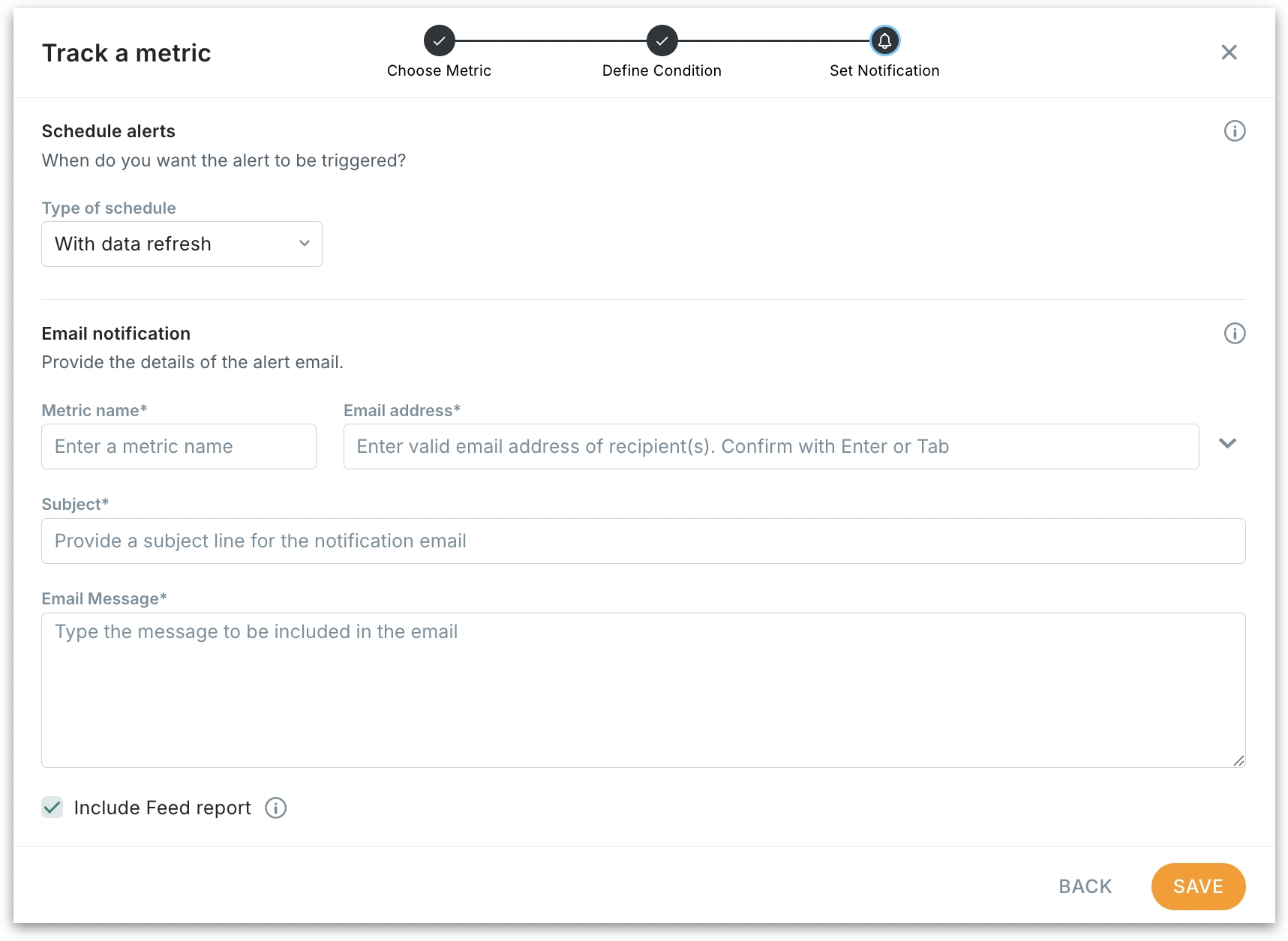The image size is (1288, 941).
Task: Open the Email notification info icon
Action: 1234,334
